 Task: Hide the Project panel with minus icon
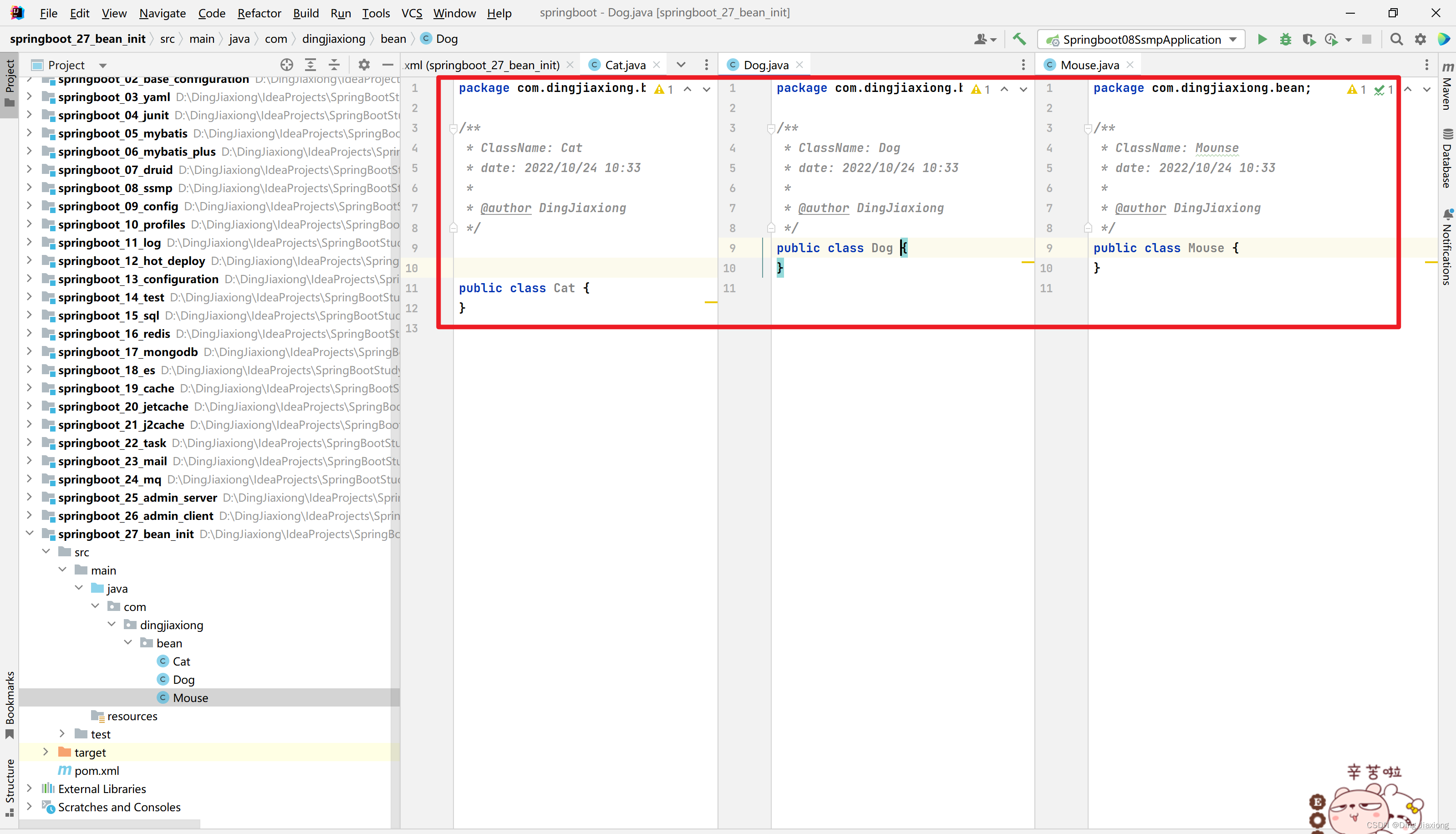coord(388,65)
